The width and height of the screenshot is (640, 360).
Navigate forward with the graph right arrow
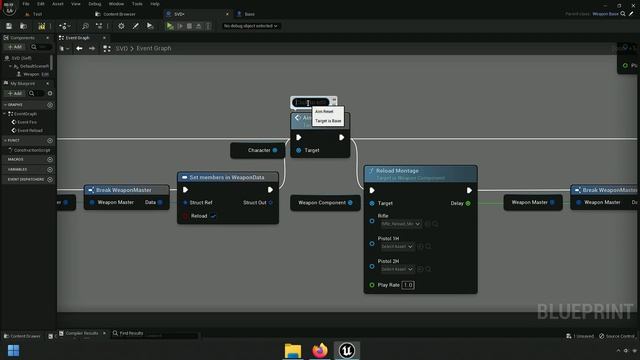pyautogui.click(x=92, y=49)
